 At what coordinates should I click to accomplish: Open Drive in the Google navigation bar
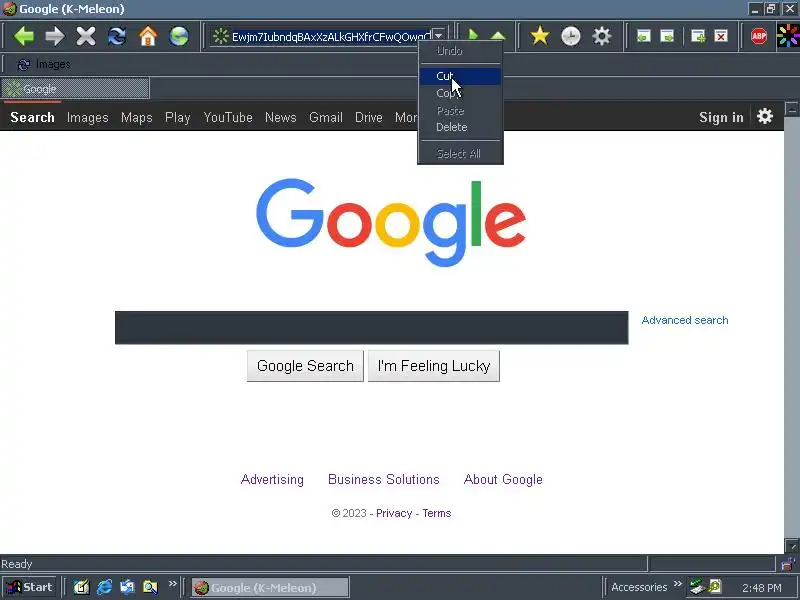[x=368, y=117]
